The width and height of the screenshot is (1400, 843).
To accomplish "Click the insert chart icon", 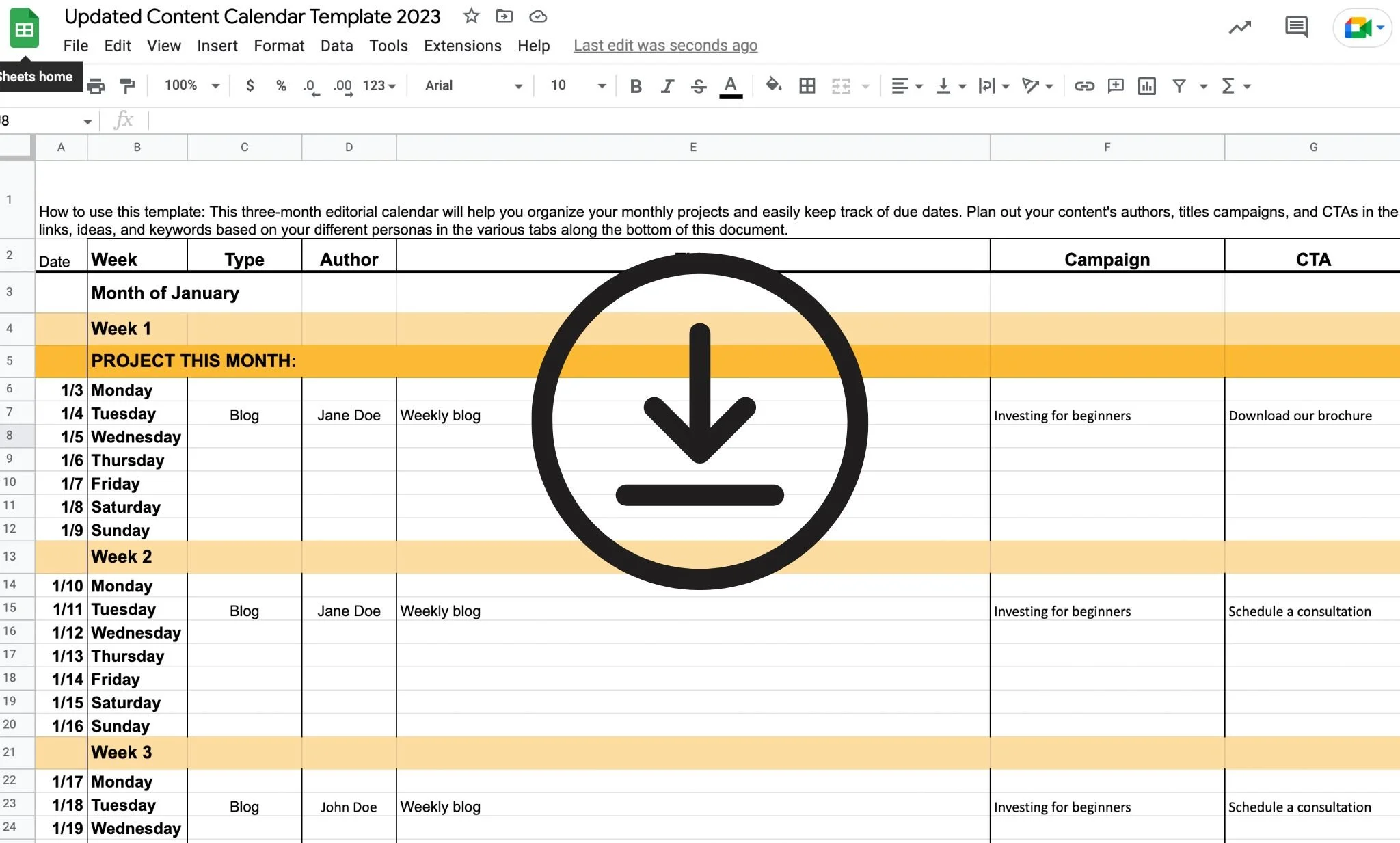I will (x=1147, y=86).
